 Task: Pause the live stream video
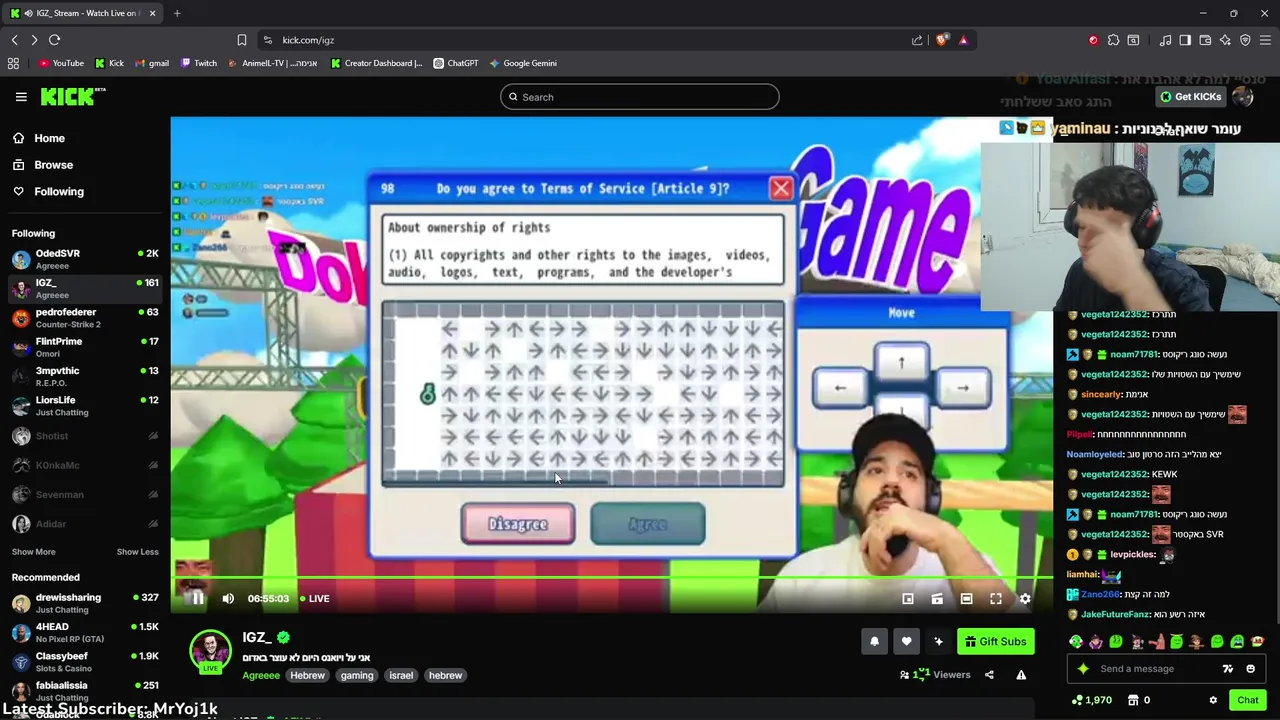tap(198, 598)
